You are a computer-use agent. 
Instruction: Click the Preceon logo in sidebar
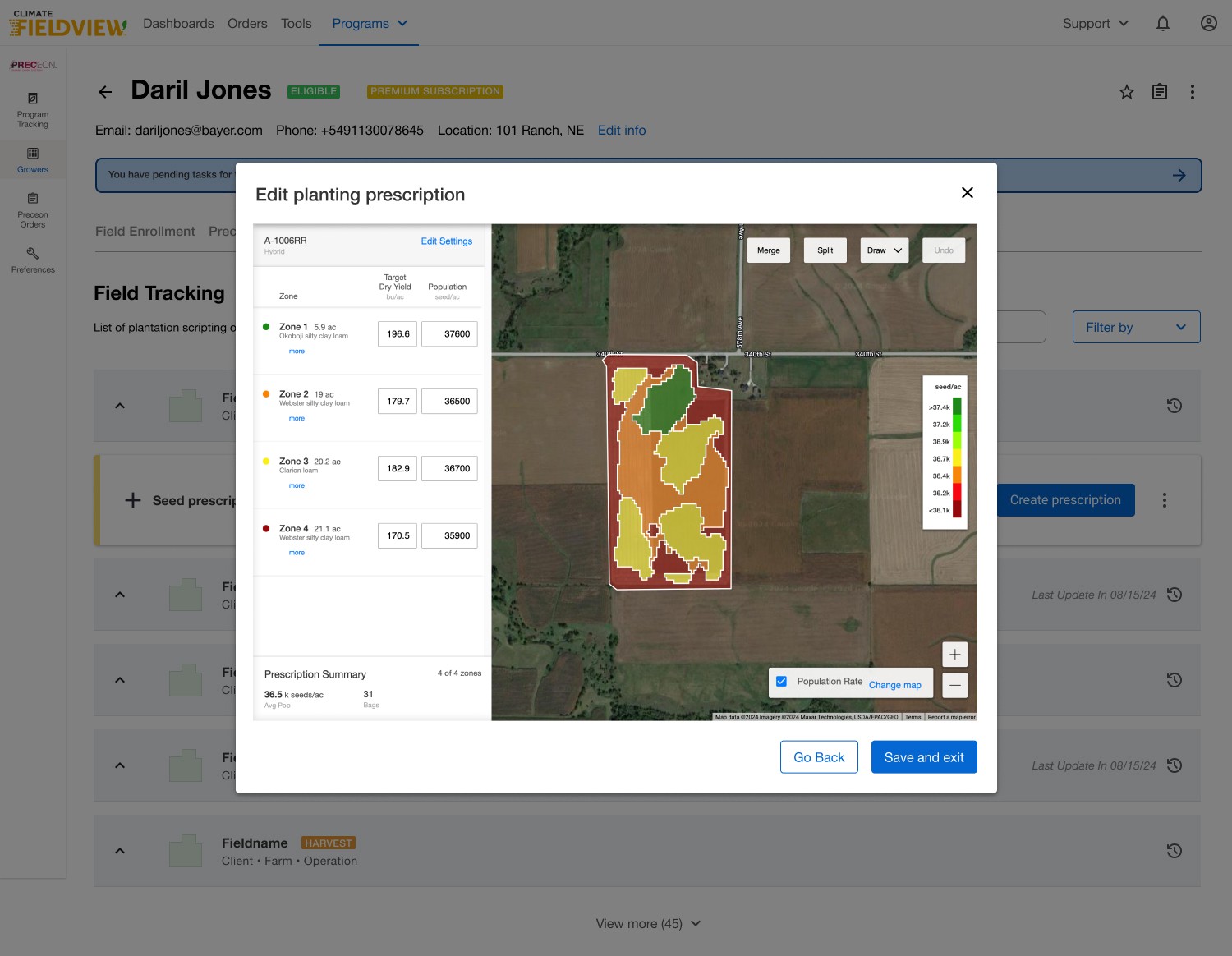click(x=33, y=65)
